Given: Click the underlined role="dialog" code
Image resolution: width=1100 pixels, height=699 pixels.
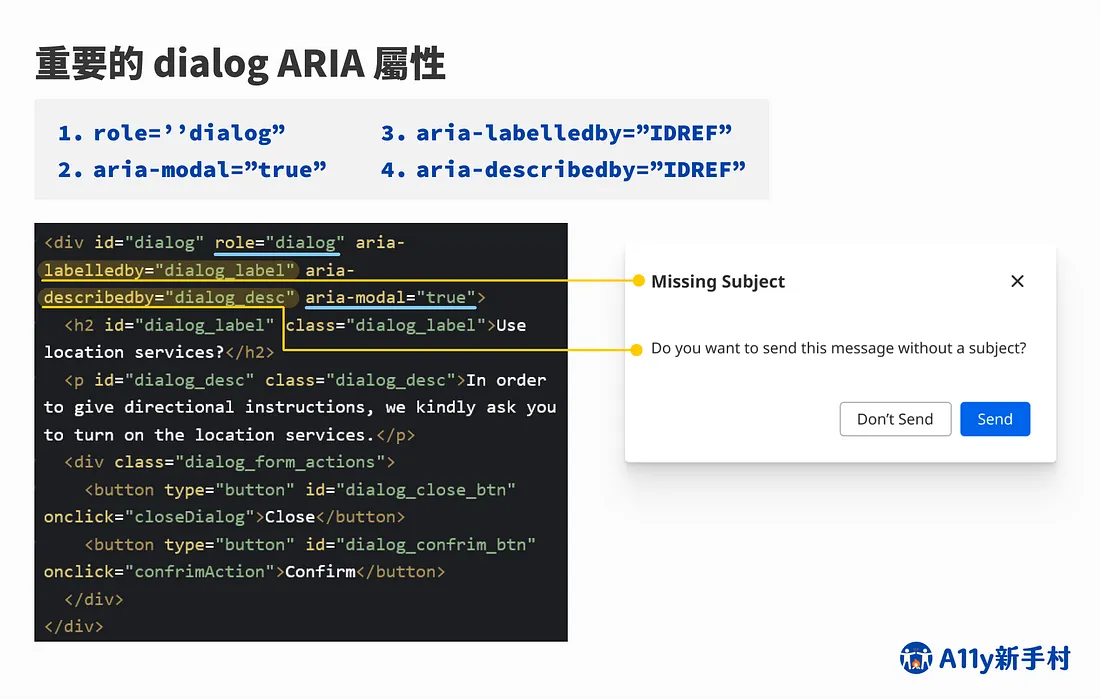Looking at the screenshot, I should click(x=279, y=243).
